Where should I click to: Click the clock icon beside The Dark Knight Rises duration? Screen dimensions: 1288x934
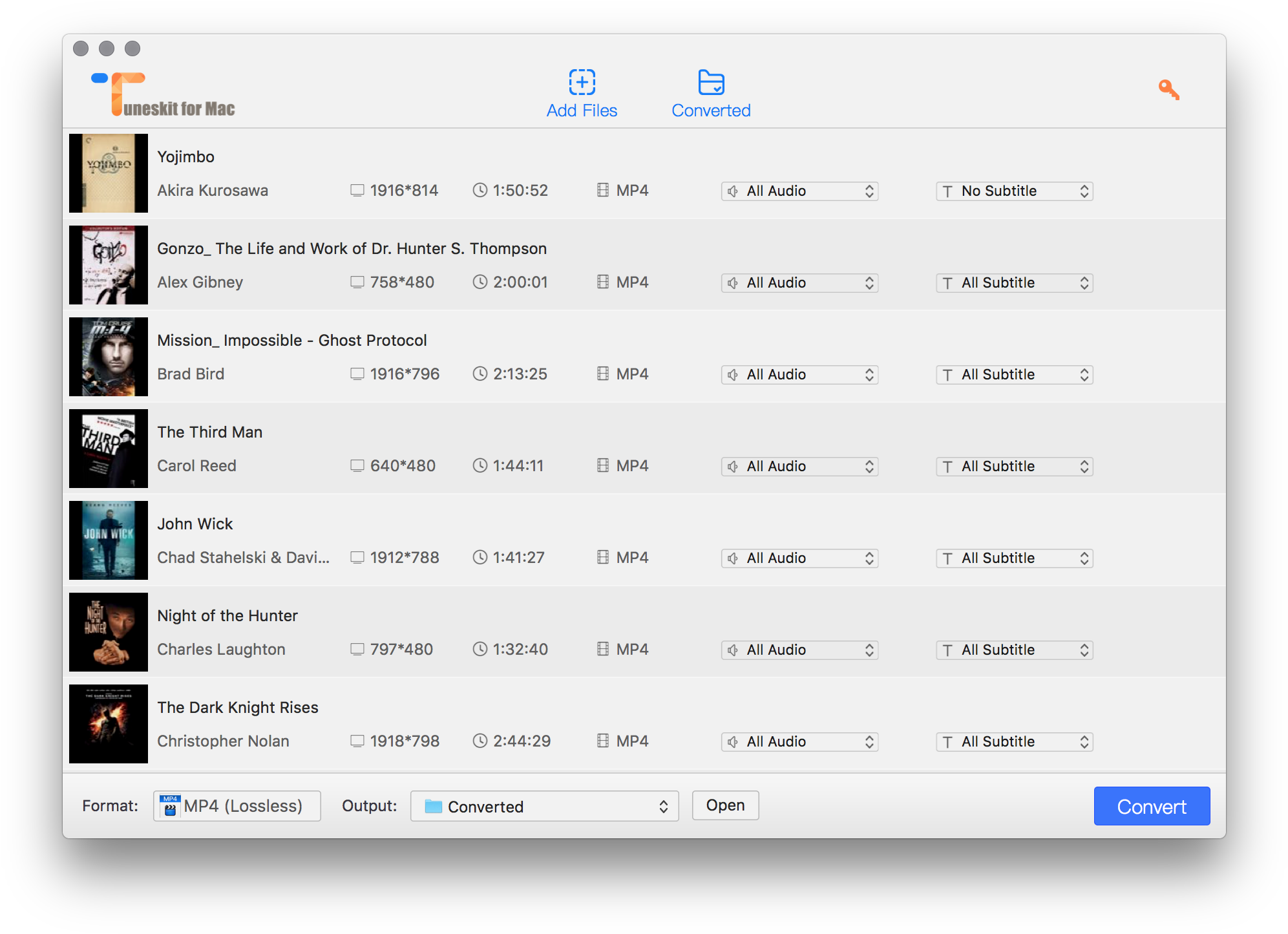[x=480, y=741]
